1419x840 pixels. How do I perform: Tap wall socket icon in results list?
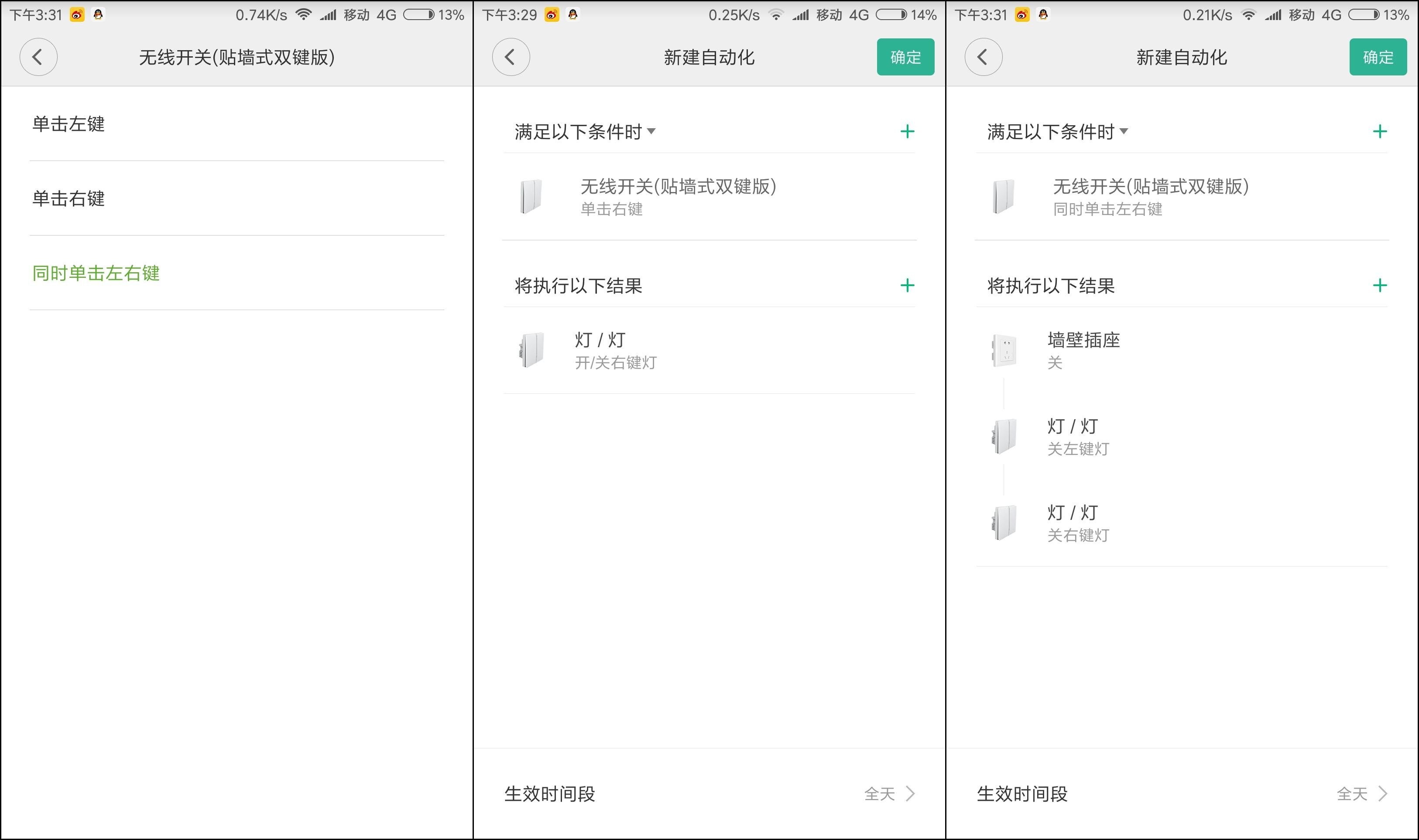1004,350
